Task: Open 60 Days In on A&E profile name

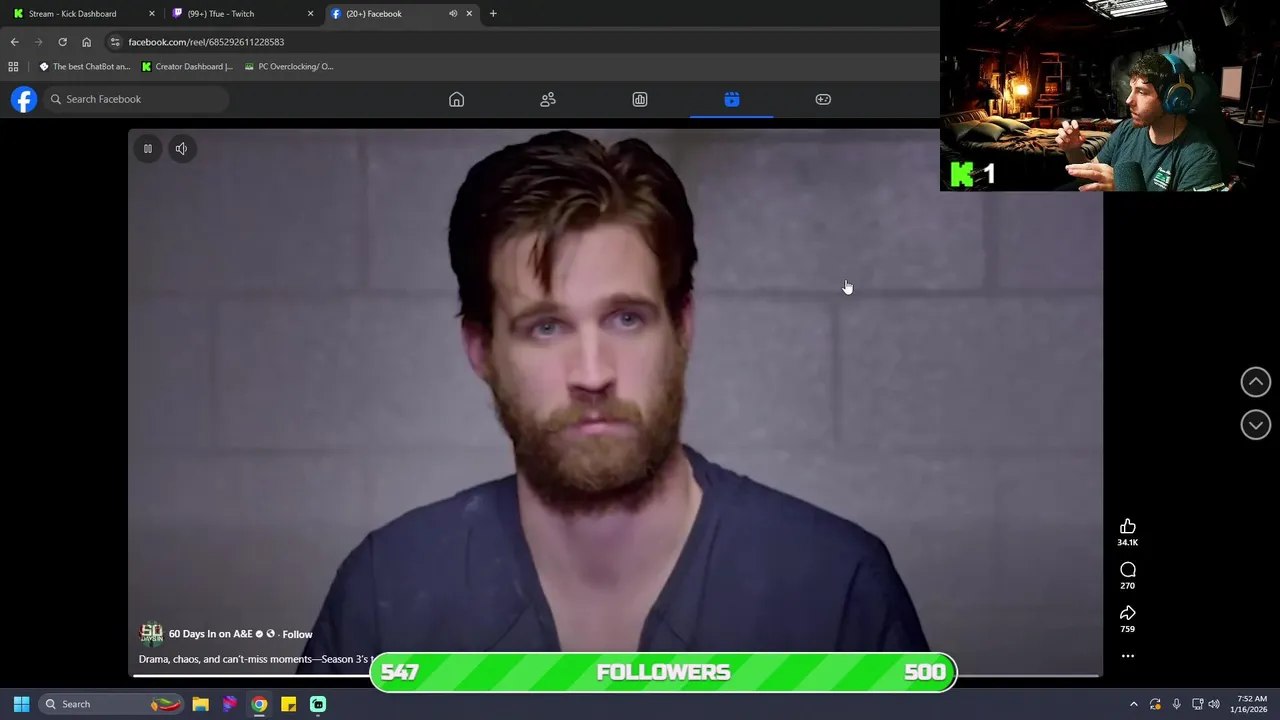Action: 211,634
